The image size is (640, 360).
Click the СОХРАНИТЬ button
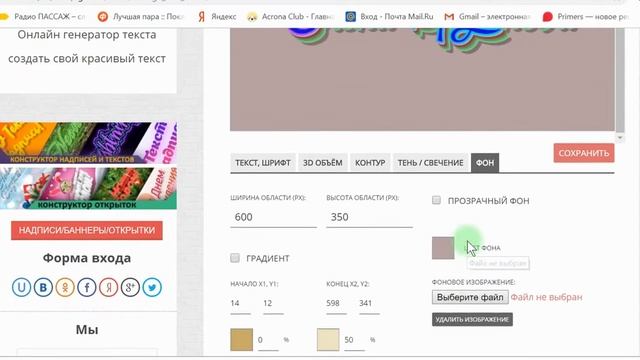tap(584, 153)
